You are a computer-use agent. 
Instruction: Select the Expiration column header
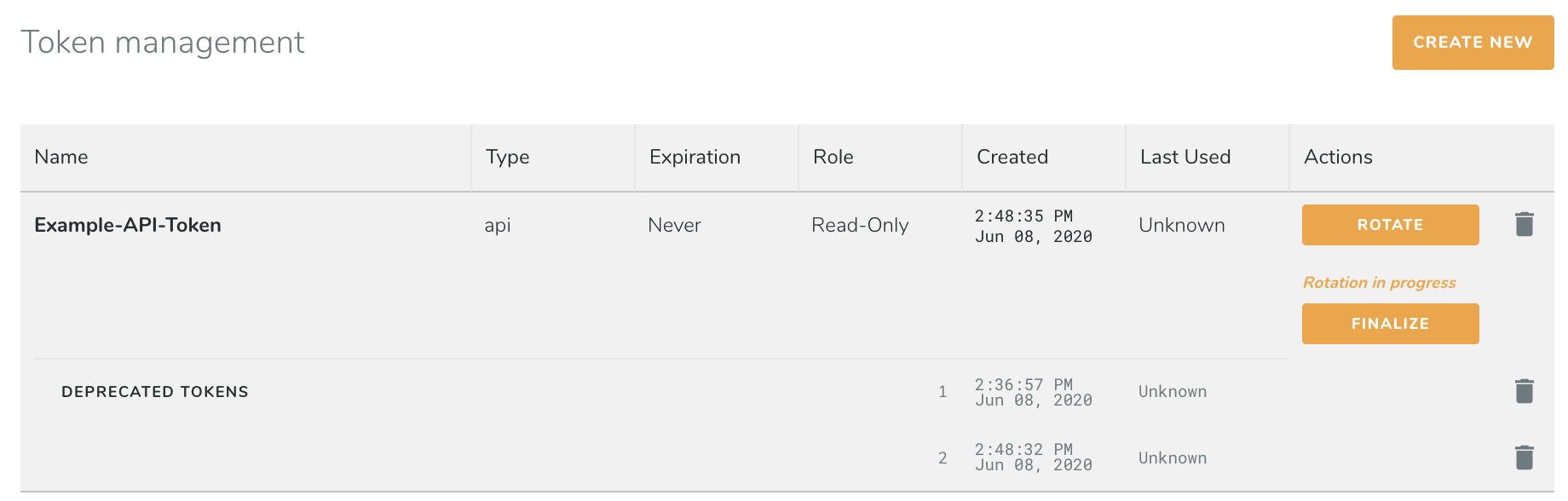point(695,157)
